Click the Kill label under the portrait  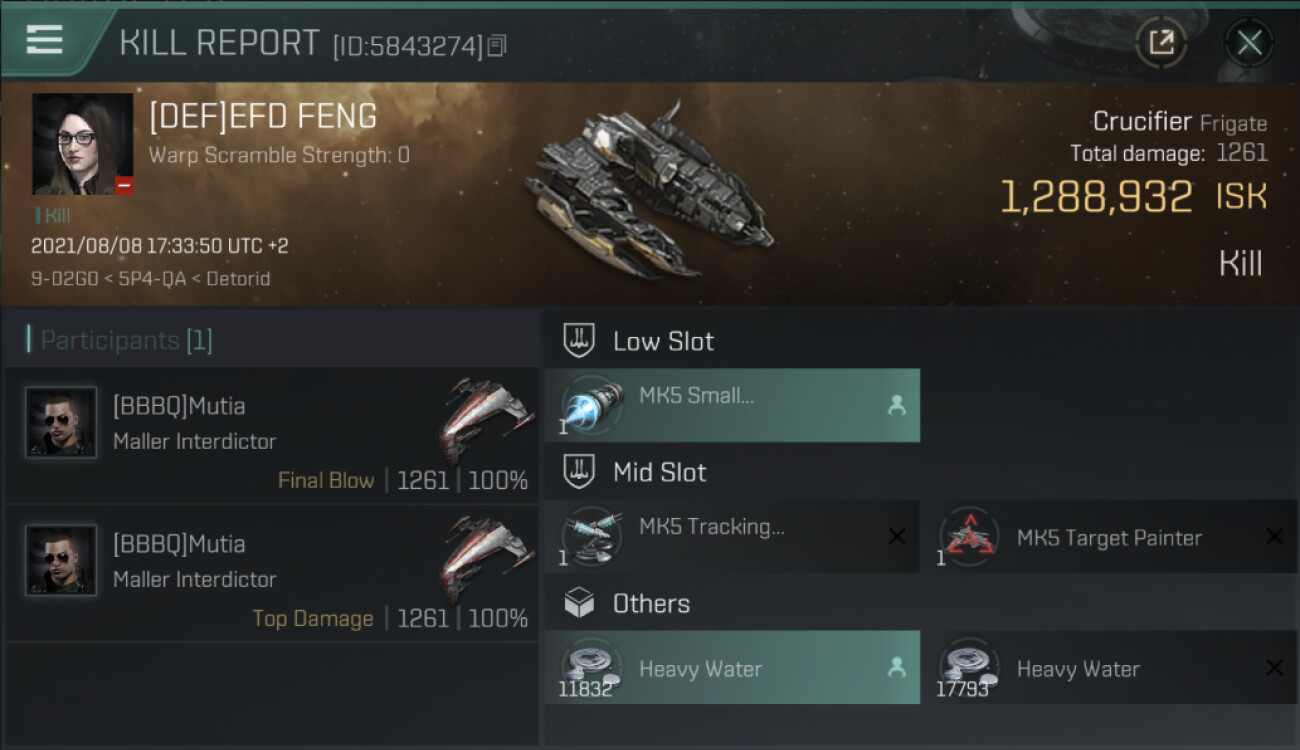[x=56, y=215]
